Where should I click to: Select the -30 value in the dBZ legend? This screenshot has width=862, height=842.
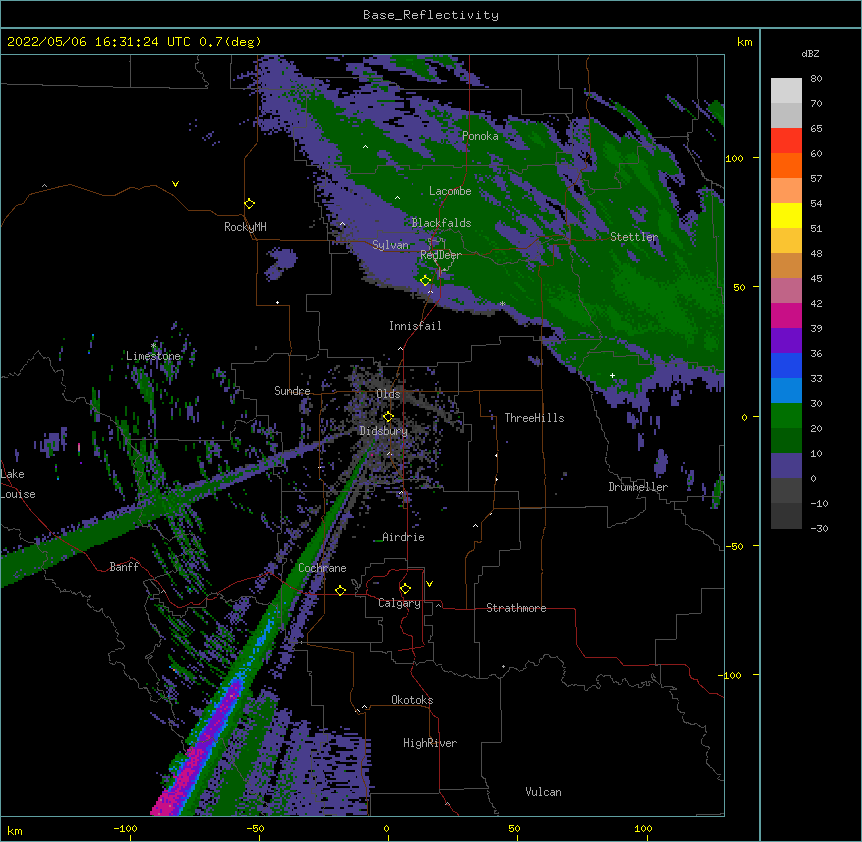pos(819,529)
